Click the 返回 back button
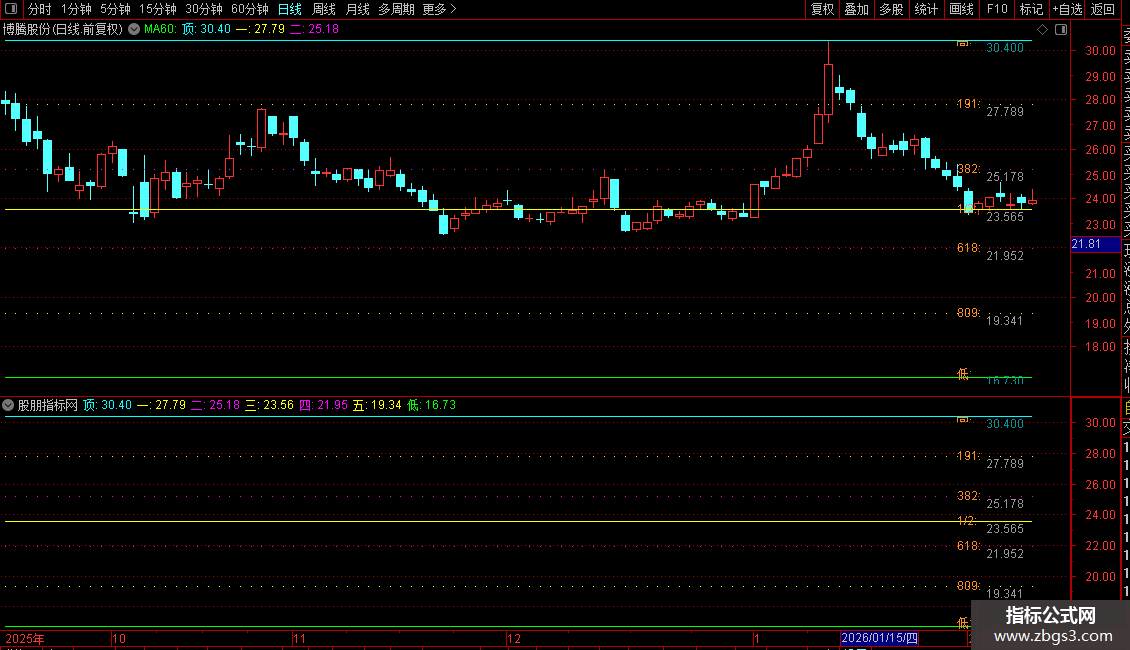 pos(1103,9)
